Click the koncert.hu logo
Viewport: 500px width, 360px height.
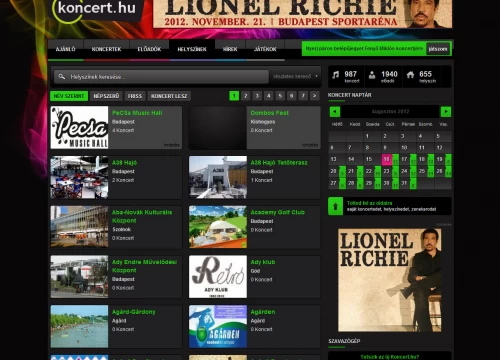pos(94,9)
